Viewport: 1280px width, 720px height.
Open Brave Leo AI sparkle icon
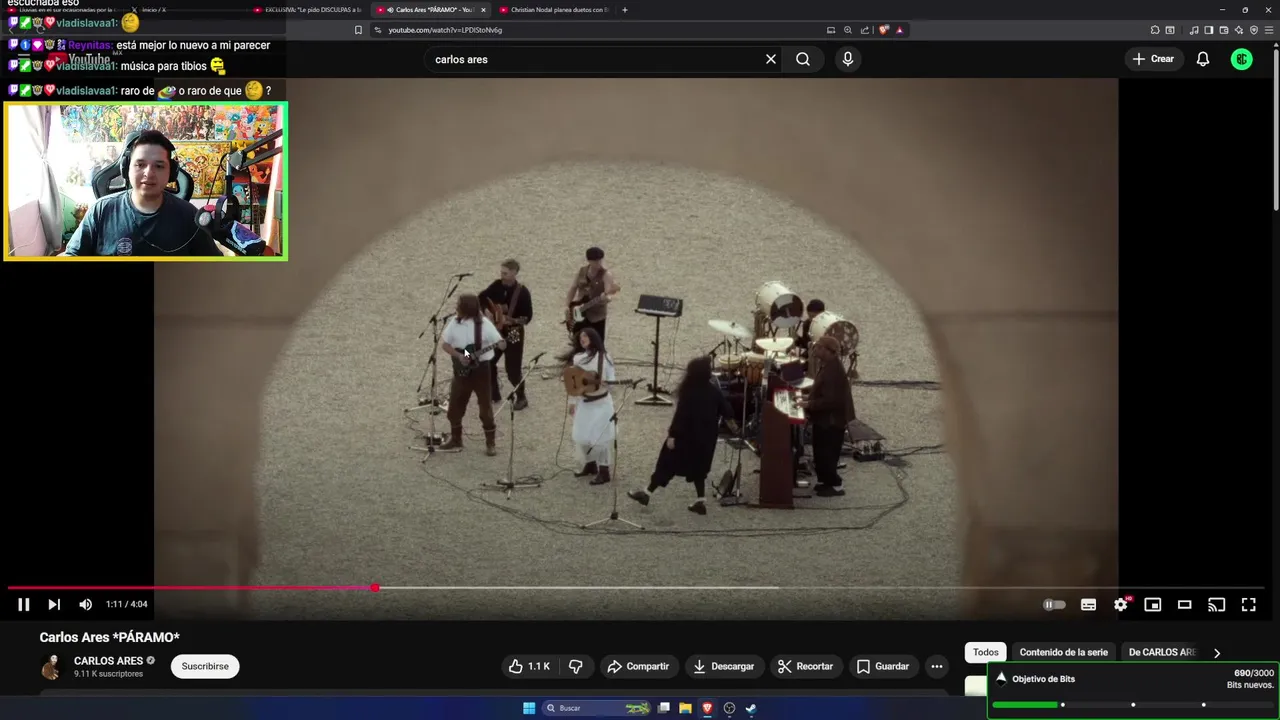1239,30
